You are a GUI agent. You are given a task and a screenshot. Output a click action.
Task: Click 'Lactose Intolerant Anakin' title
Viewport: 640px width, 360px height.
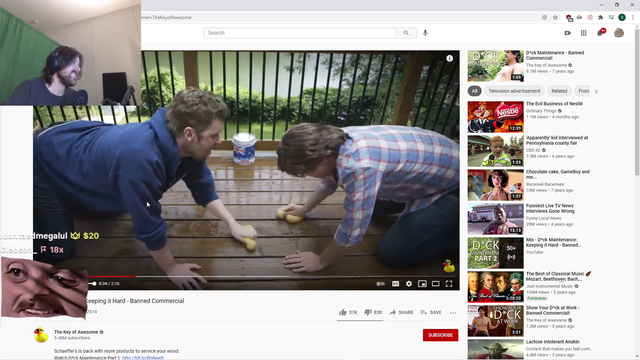click(x=552, y=342)
